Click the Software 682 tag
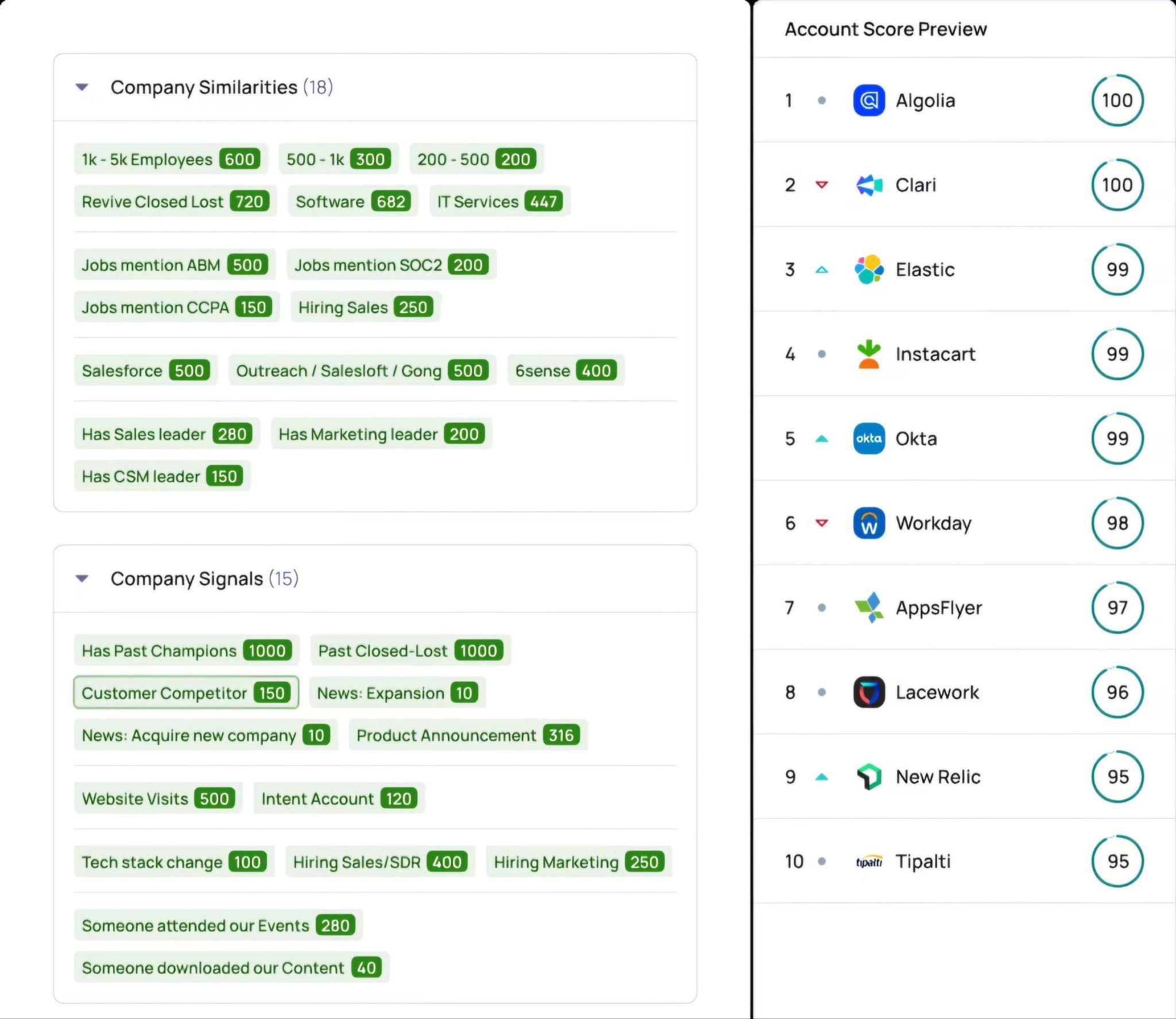The width and height of the screenshot is (1176, 1019). coord(353,202)
